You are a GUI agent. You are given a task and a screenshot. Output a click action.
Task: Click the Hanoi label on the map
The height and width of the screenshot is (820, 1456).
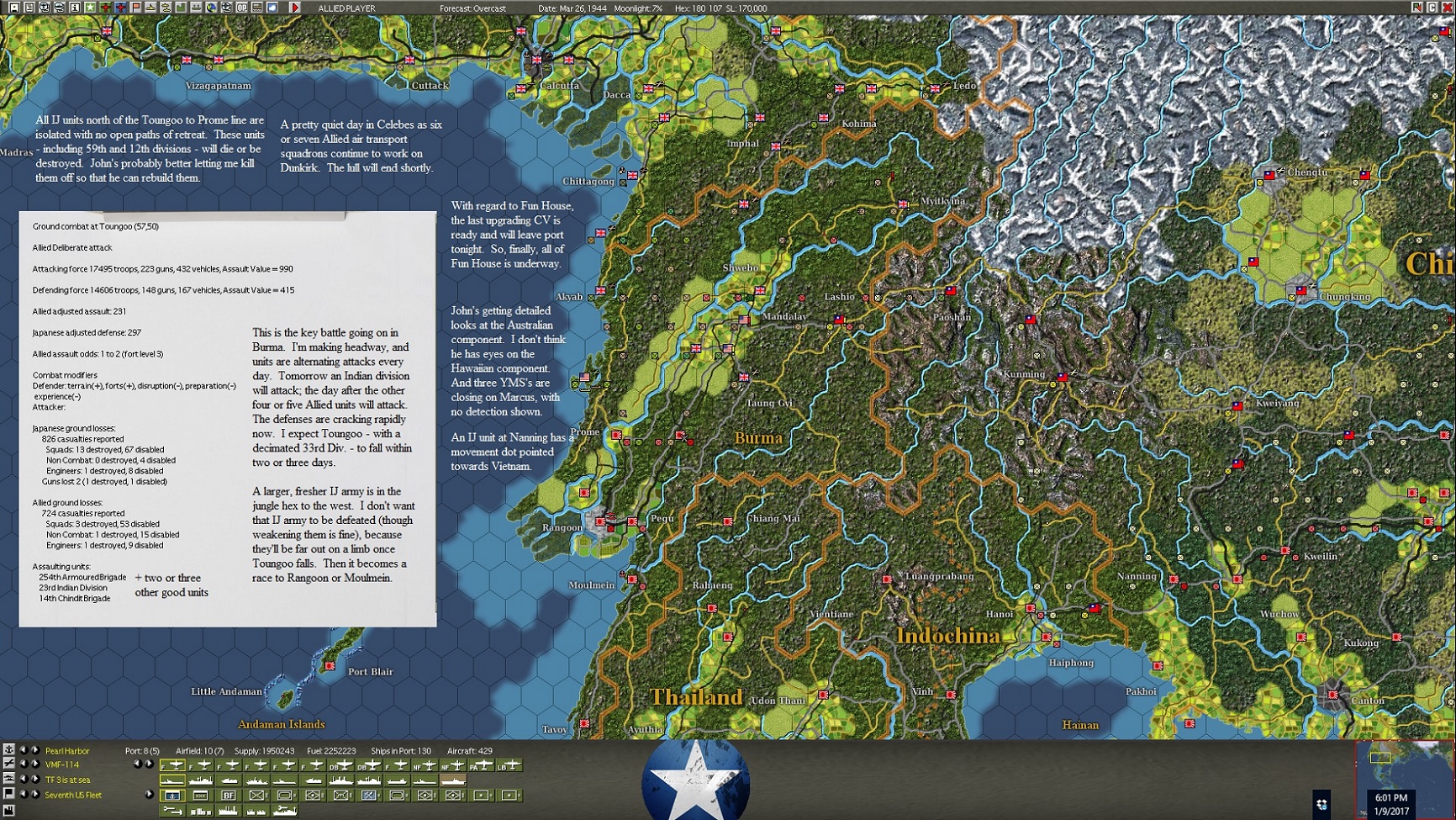pos(1000,614)
